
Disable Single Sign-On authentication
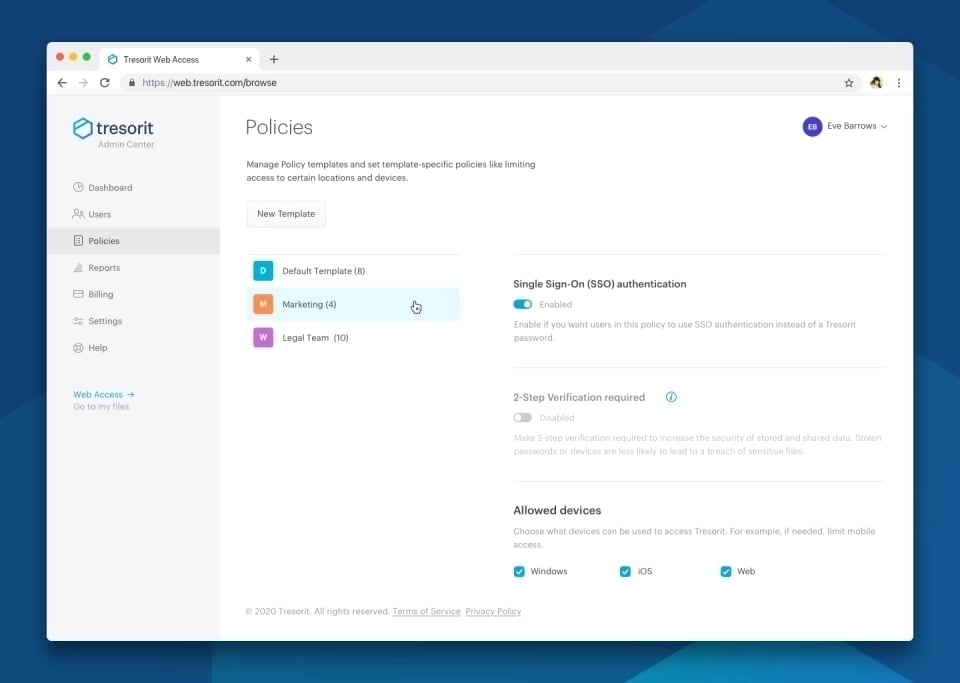click(x=522, y=303)
